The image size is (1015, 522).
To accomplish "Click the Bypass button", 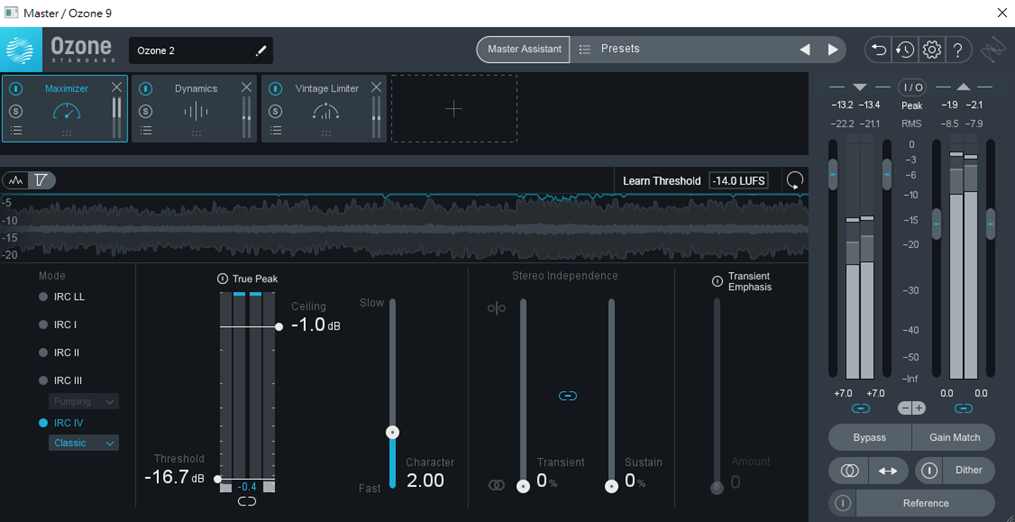I will (869, 438).
